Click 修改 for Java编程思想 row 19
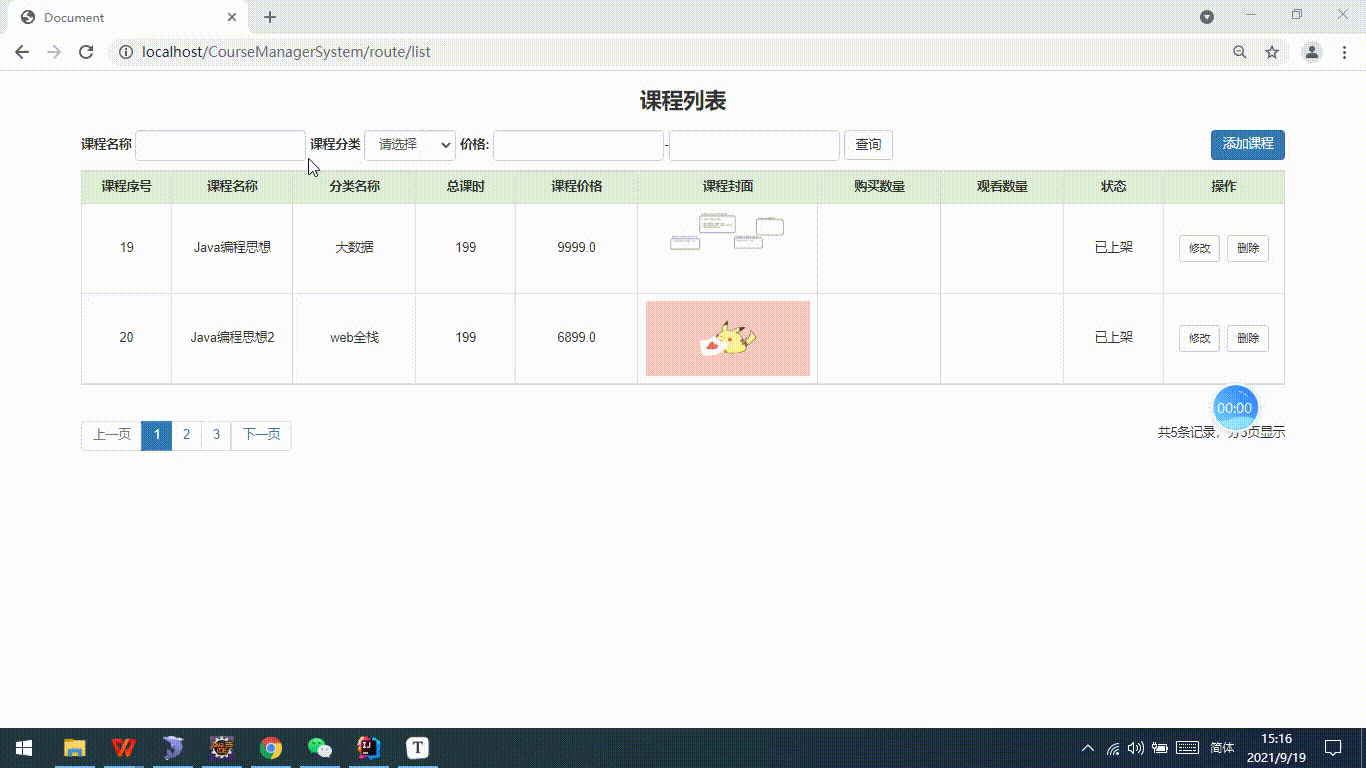1366x768 pixels. (x=1199, y=248)
